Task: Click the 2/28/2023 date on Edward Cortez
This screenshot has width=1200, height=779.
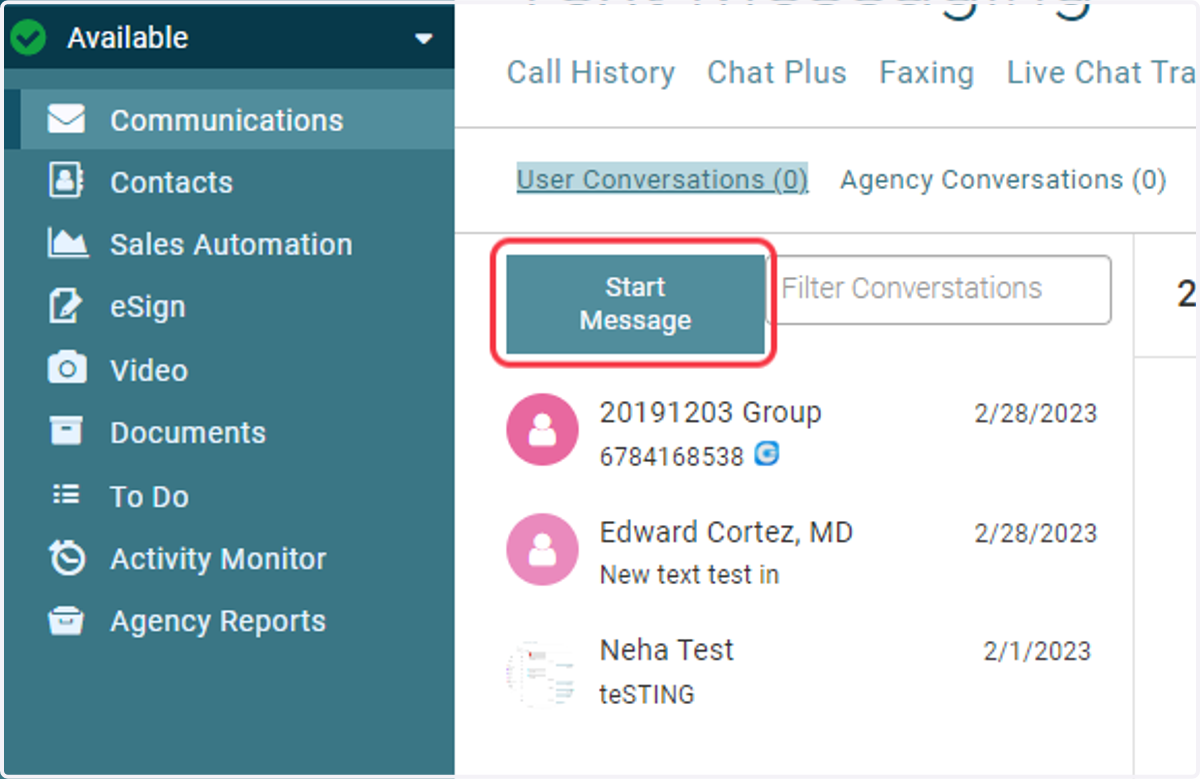Action: pos(1036,533)
